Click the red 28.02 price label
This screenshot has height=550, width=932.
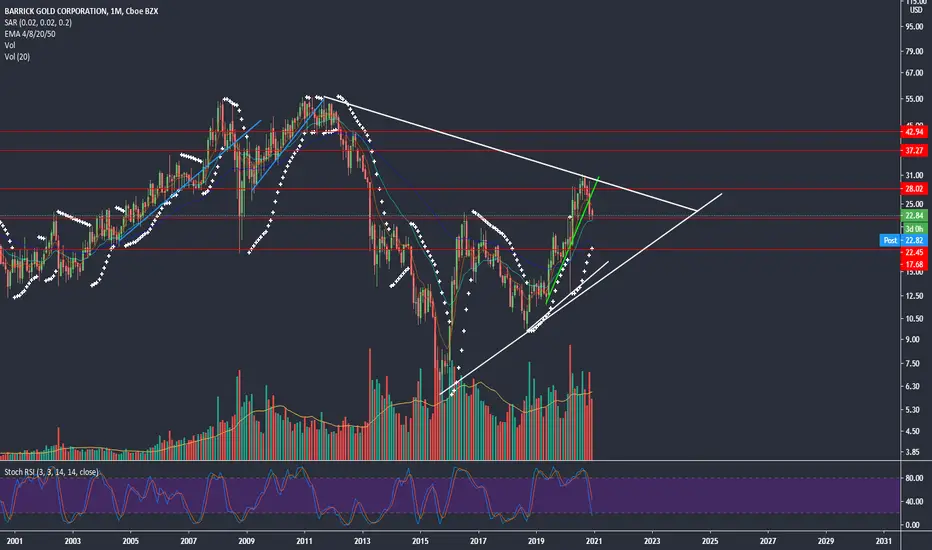(x=914, y=188)
